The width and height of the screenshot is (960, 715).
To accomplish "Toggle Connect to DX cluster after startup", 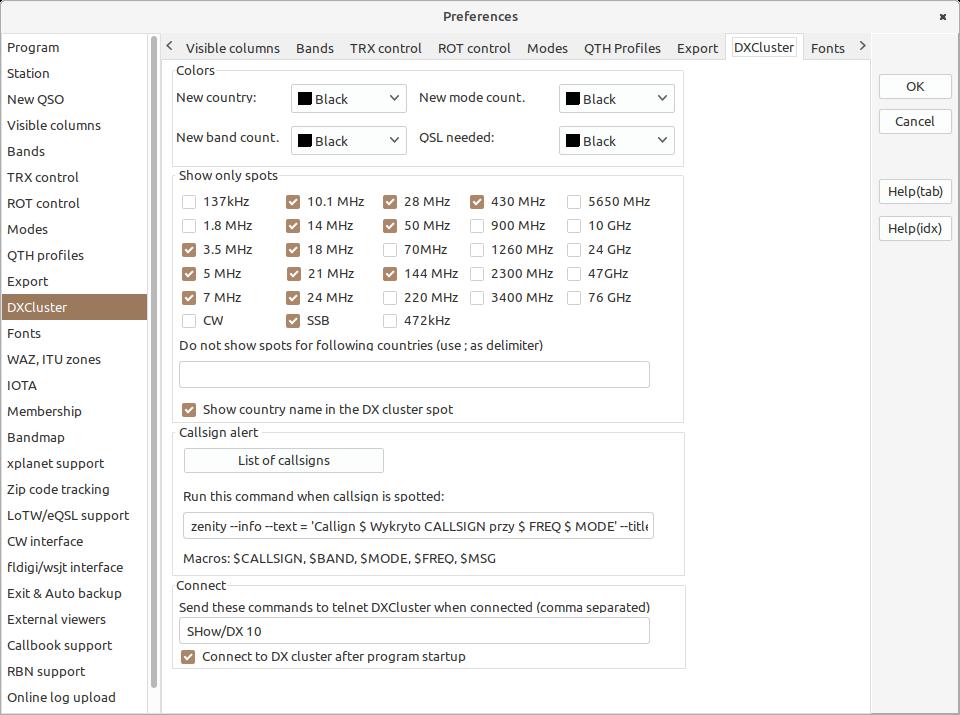I will [x=188, y=657].
